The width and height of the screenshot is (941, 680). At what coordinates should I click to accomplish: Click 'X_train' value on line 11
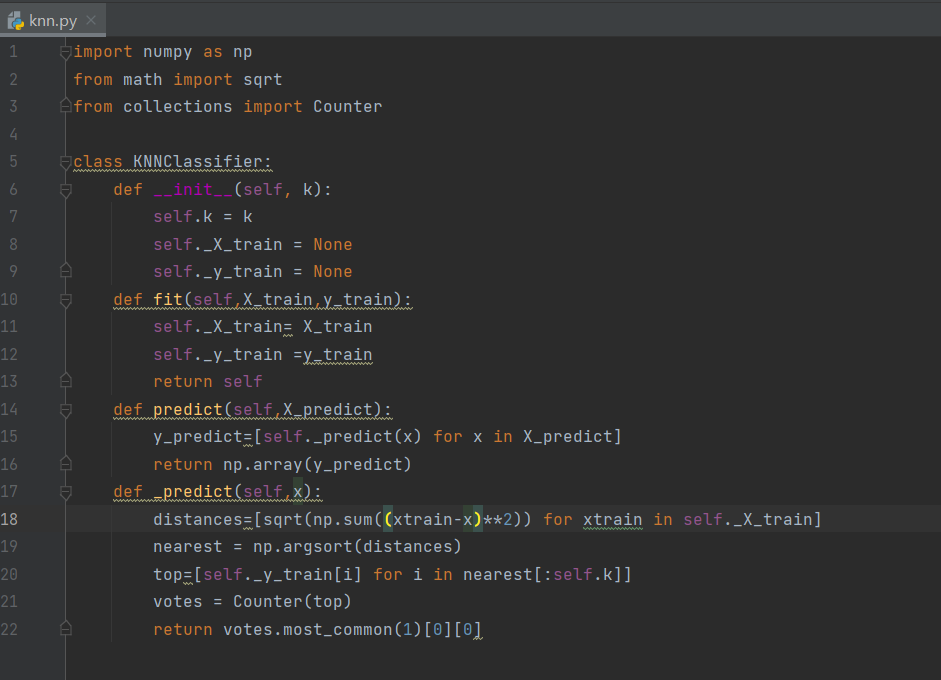pyautogui.click(x=337, y=326)
